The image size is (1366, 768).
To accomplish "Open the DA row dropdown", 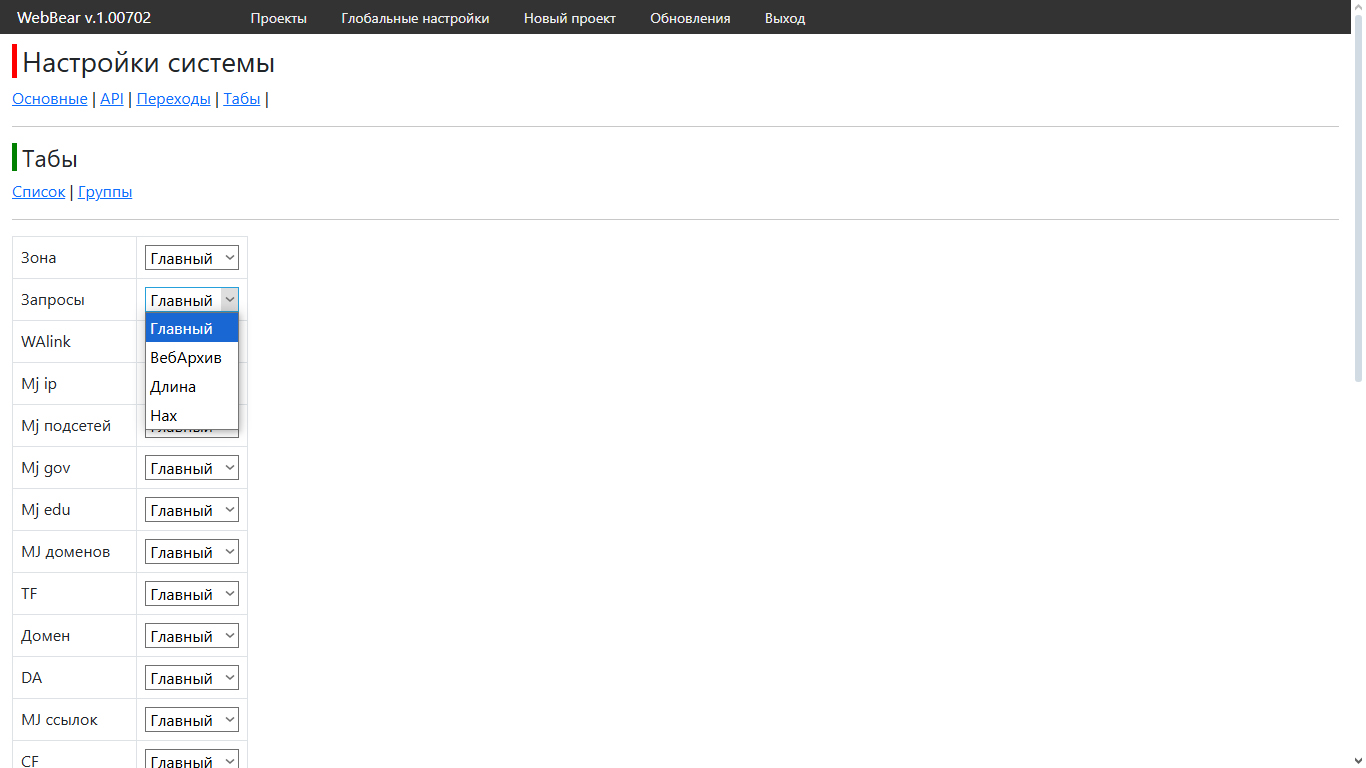I will click(x=192, y=678).
